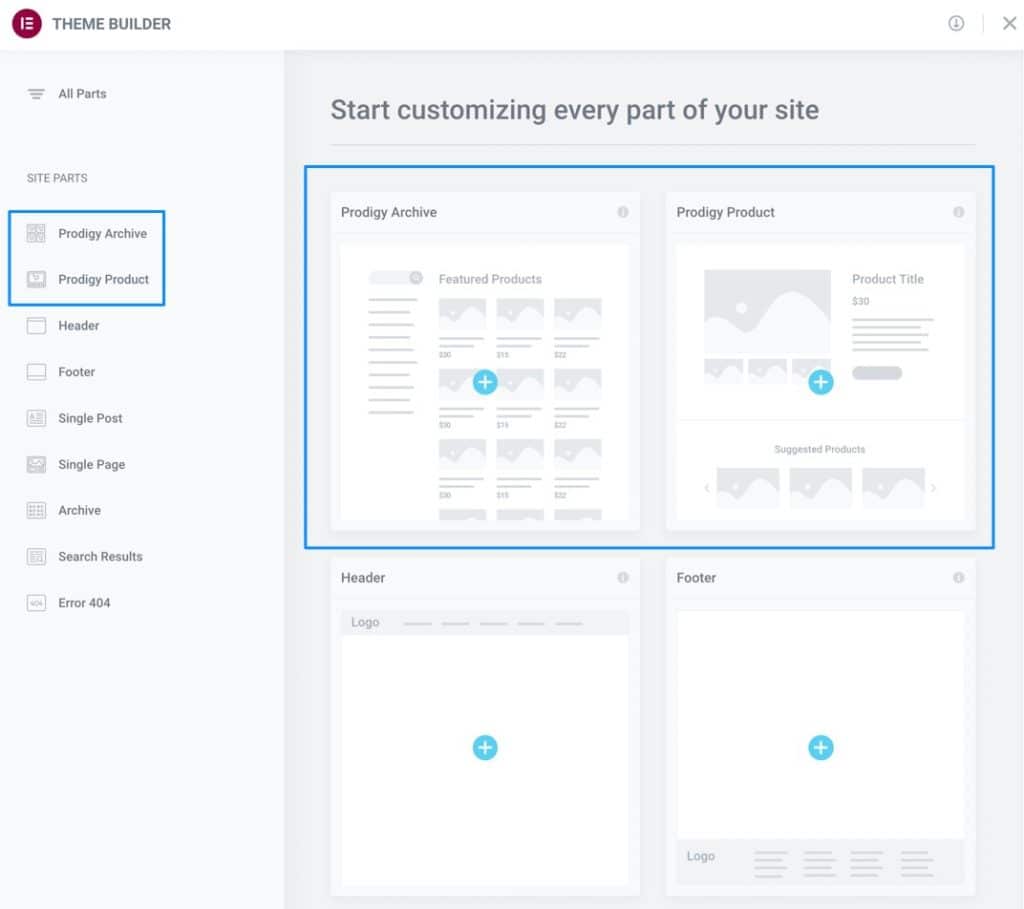Close the Theme Builder window
The width and height of the screenshot is (1024, 909).
pos(1009,24)
